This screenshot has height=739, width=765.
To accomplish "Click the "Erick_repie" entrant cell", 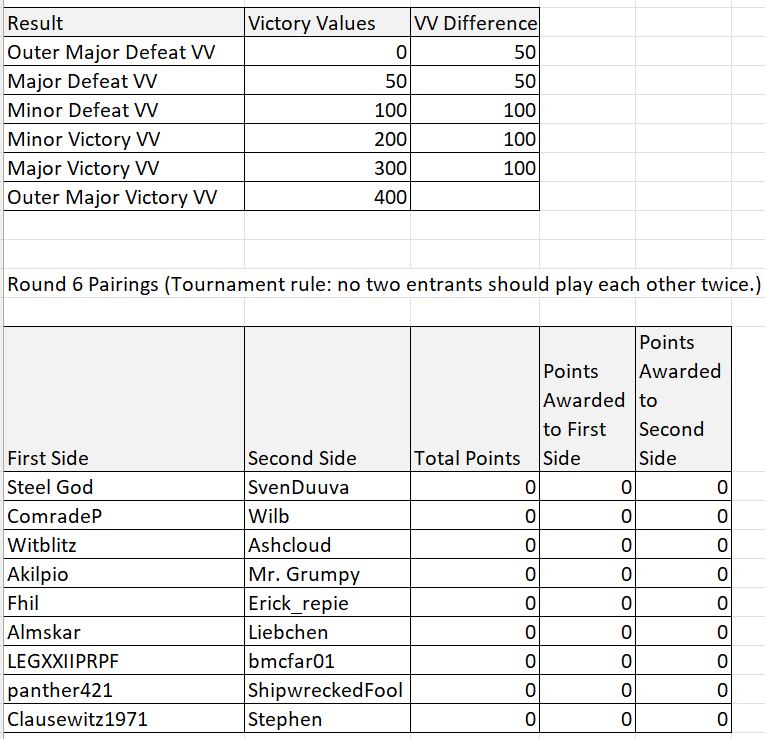I will click(326, 603).
